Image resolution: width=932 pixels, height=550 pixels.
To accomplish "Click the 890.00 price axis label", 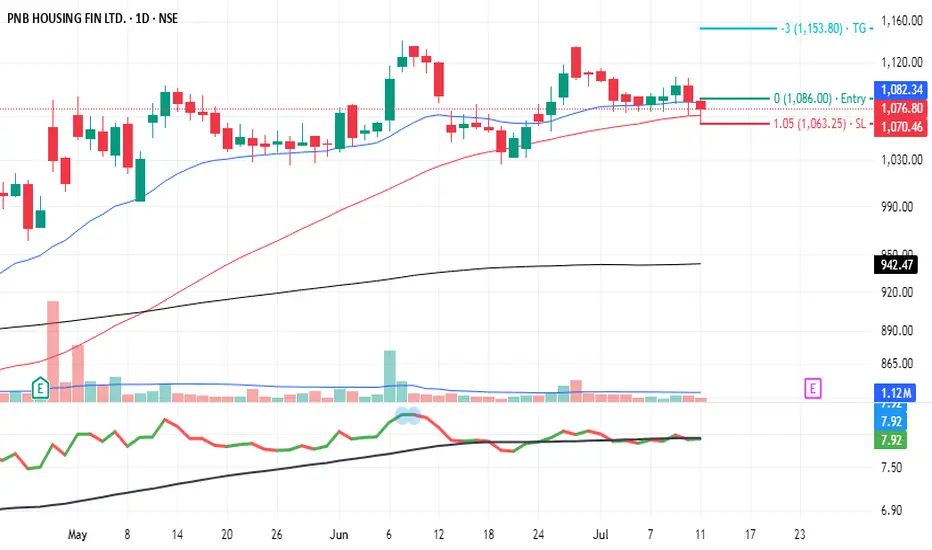I will (897, 331).
